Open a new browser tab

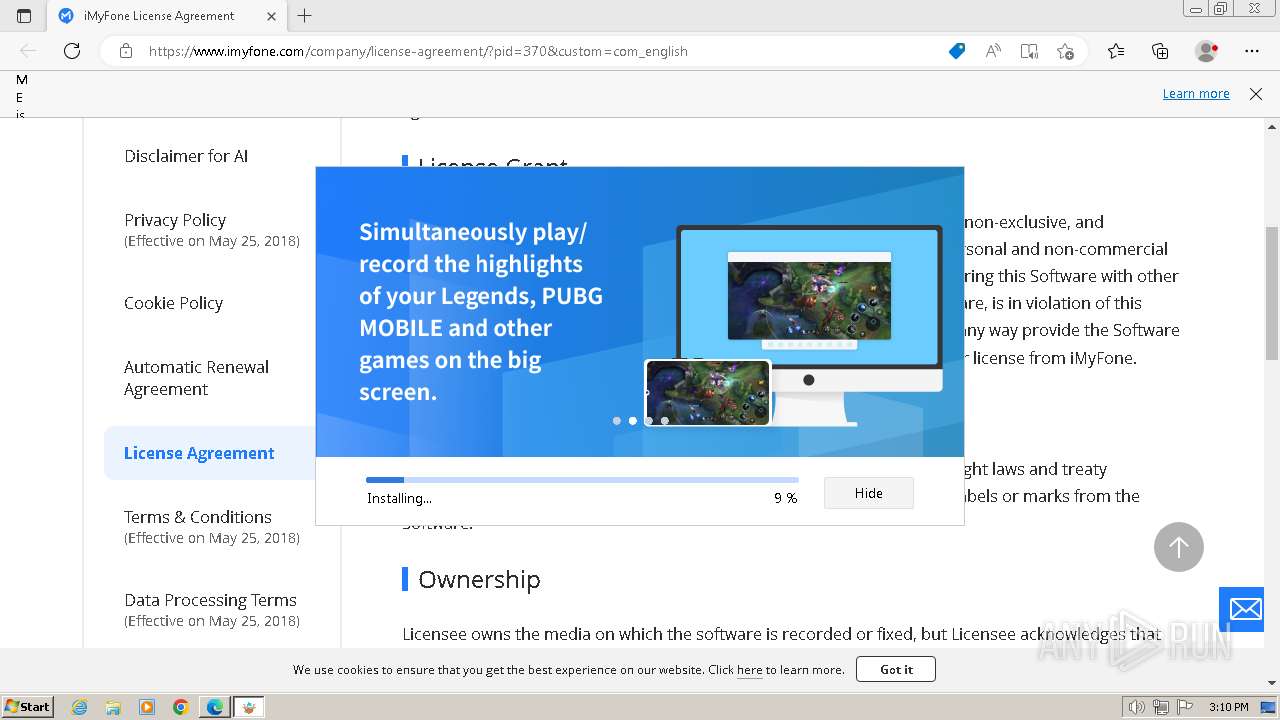305,16
